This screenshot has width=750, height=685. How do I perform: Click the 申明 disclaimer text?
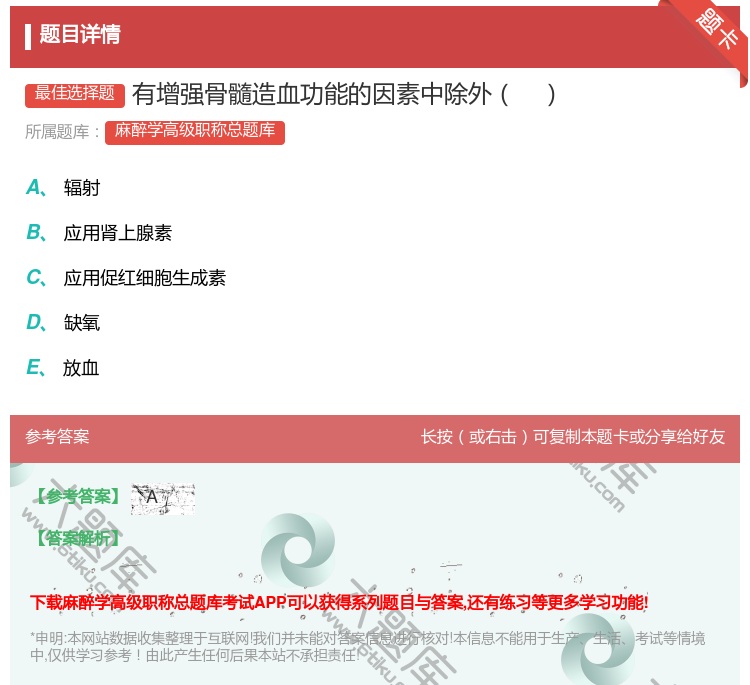pos(367,647)
